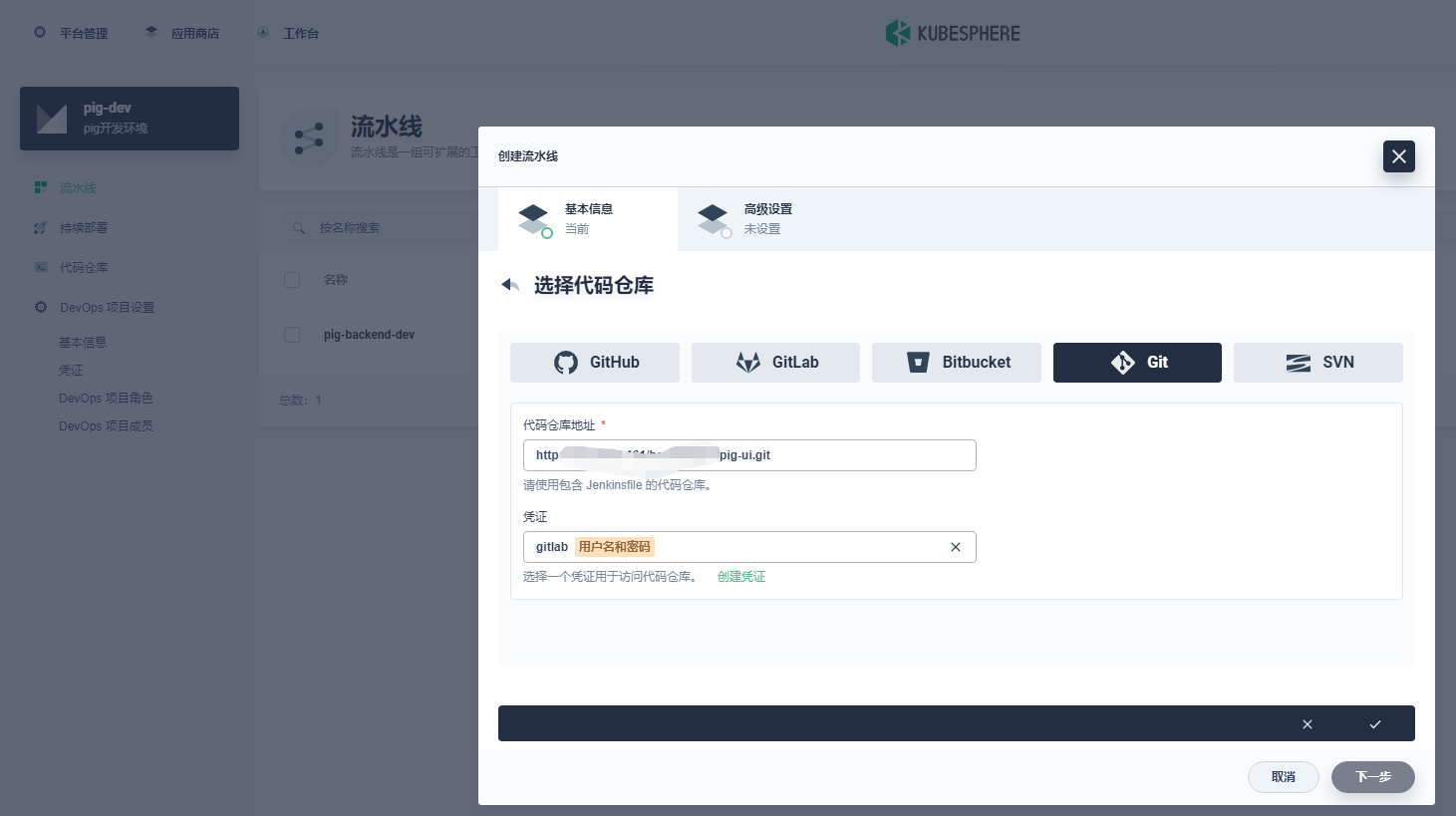The height and width of the screenshot is (816, 1456).
Task: Click the 高级设置 step layers icon
Action: click(x=714, y=219)
